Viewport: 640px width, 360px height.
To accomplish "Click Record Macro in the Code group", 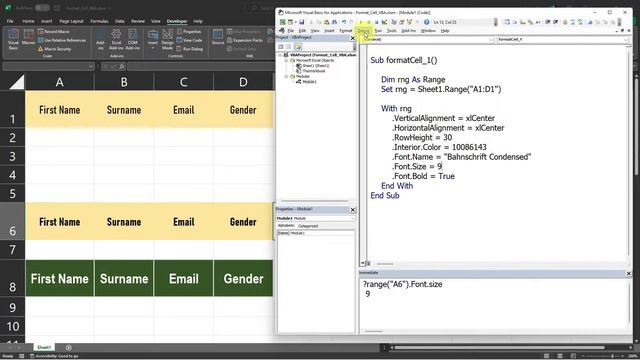I will pyautogui.click(x=53, y=31).
